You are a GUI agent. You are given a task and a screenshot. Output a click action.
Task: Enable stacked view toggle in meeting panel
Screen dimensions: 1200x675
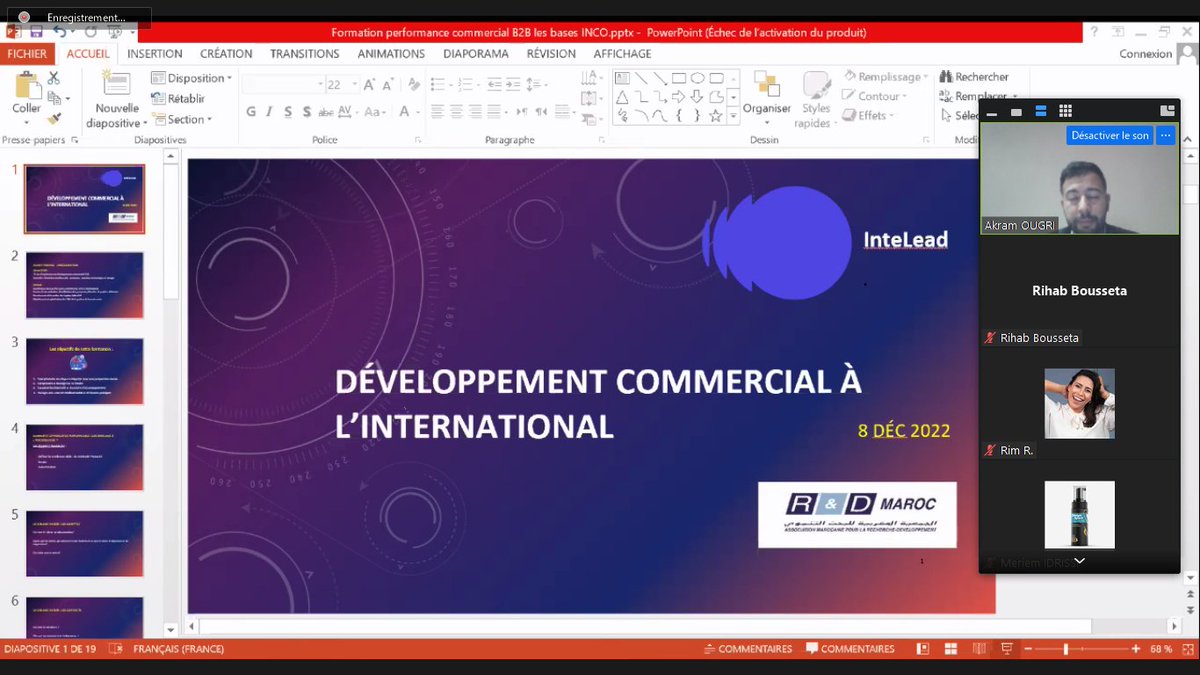click(1040, 110)
